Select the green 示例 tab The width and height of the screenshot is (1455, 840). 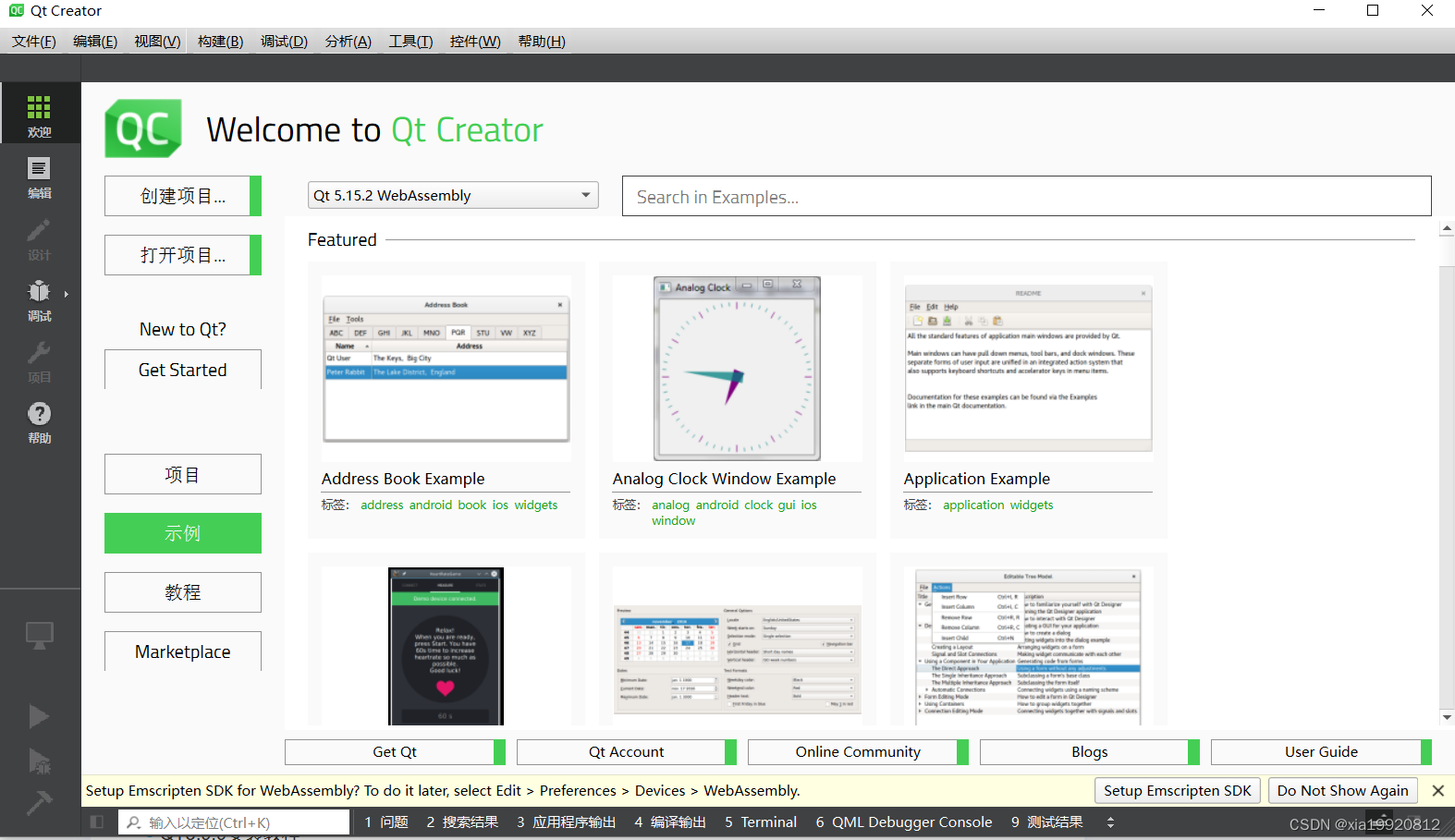coord(183,533)
